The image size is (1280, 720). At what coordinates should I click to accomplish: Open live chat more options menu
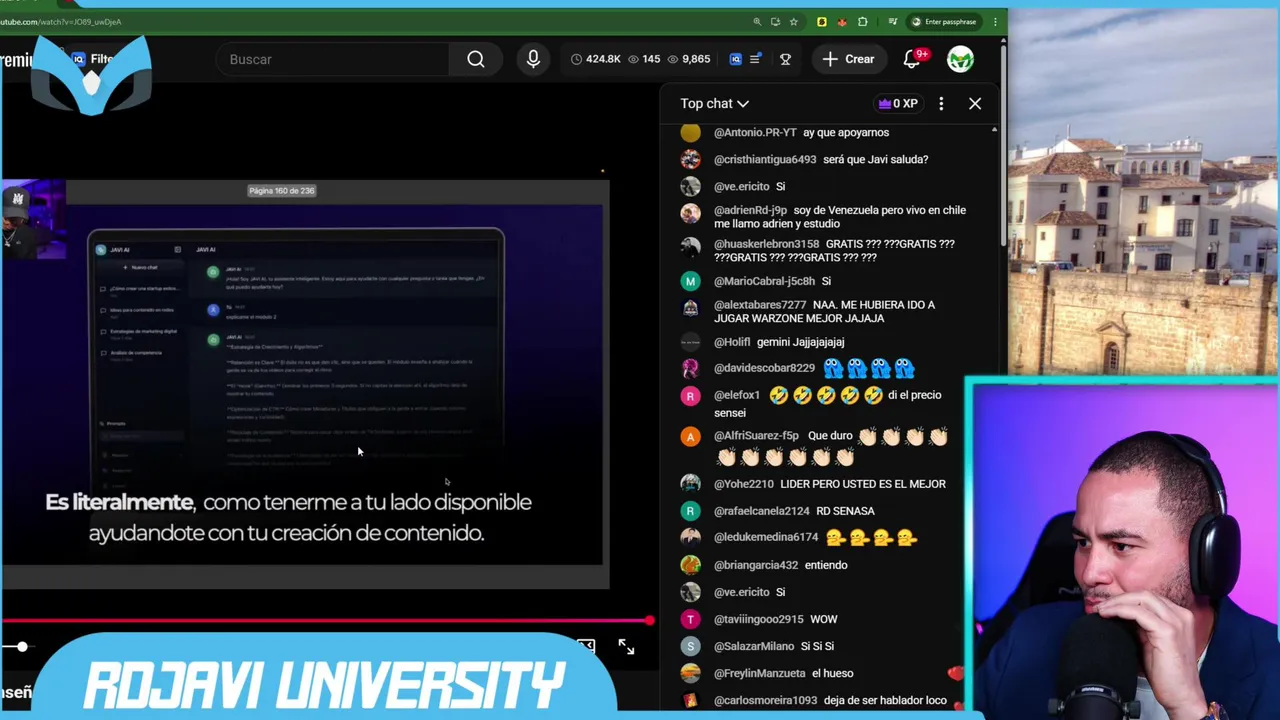[941, 103]
